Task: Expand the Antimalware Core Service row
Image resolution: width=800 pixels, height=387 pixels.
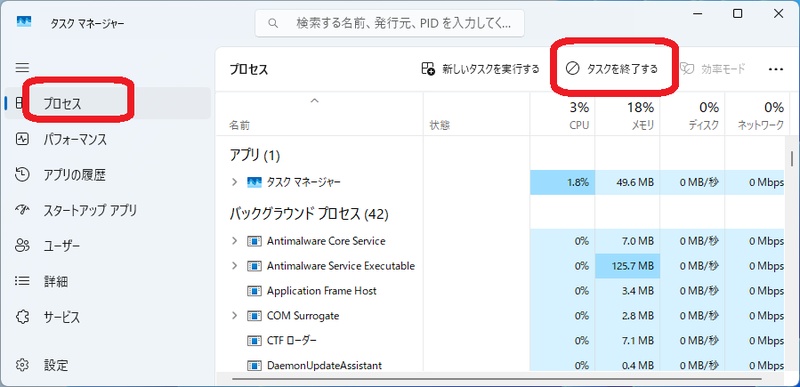Action: tap(234, 241)
